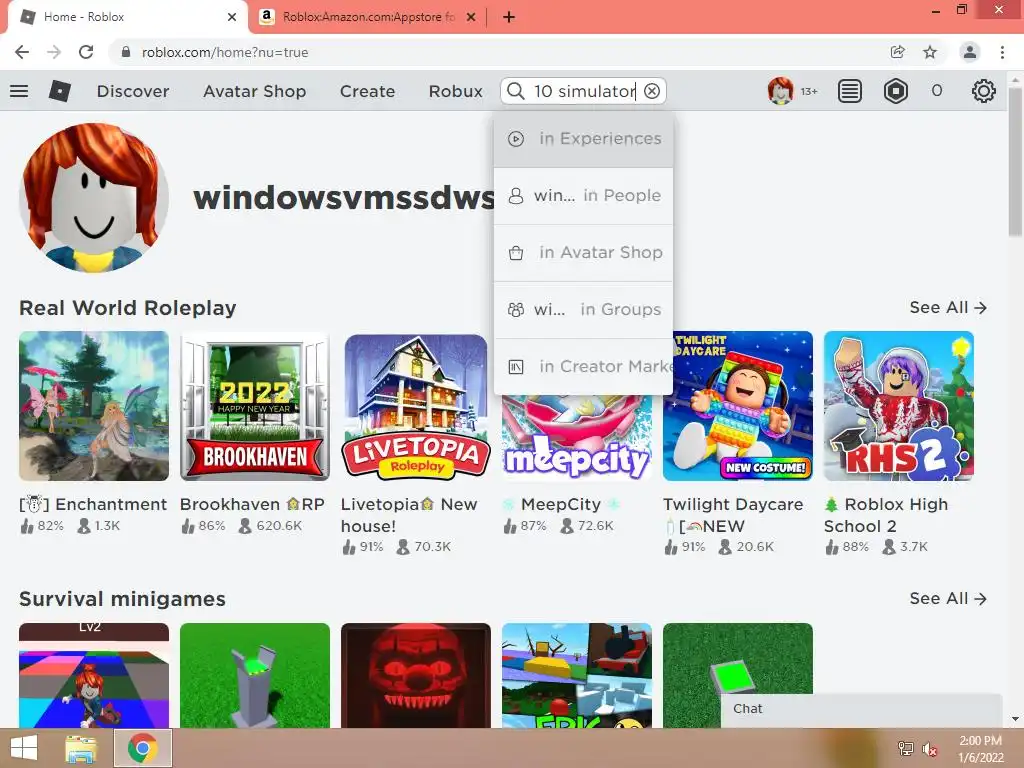Open the Windows Start button
This screenshot has width=1024, height=768.
24,748
